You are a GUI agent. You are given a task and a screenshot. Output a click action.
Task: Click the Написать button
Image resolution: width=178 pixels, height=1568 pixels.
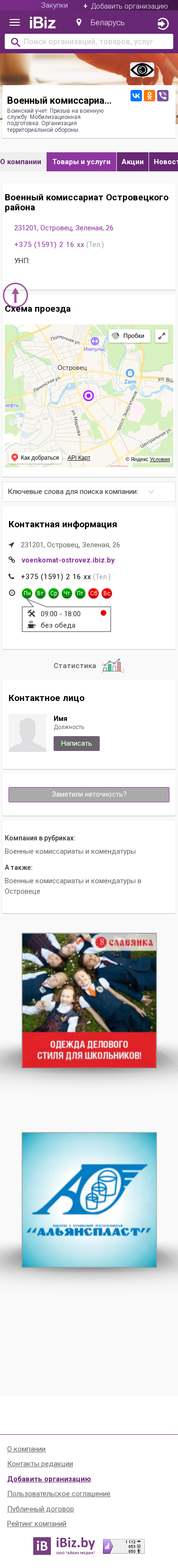pyautogui.click(x=76, y=743)
